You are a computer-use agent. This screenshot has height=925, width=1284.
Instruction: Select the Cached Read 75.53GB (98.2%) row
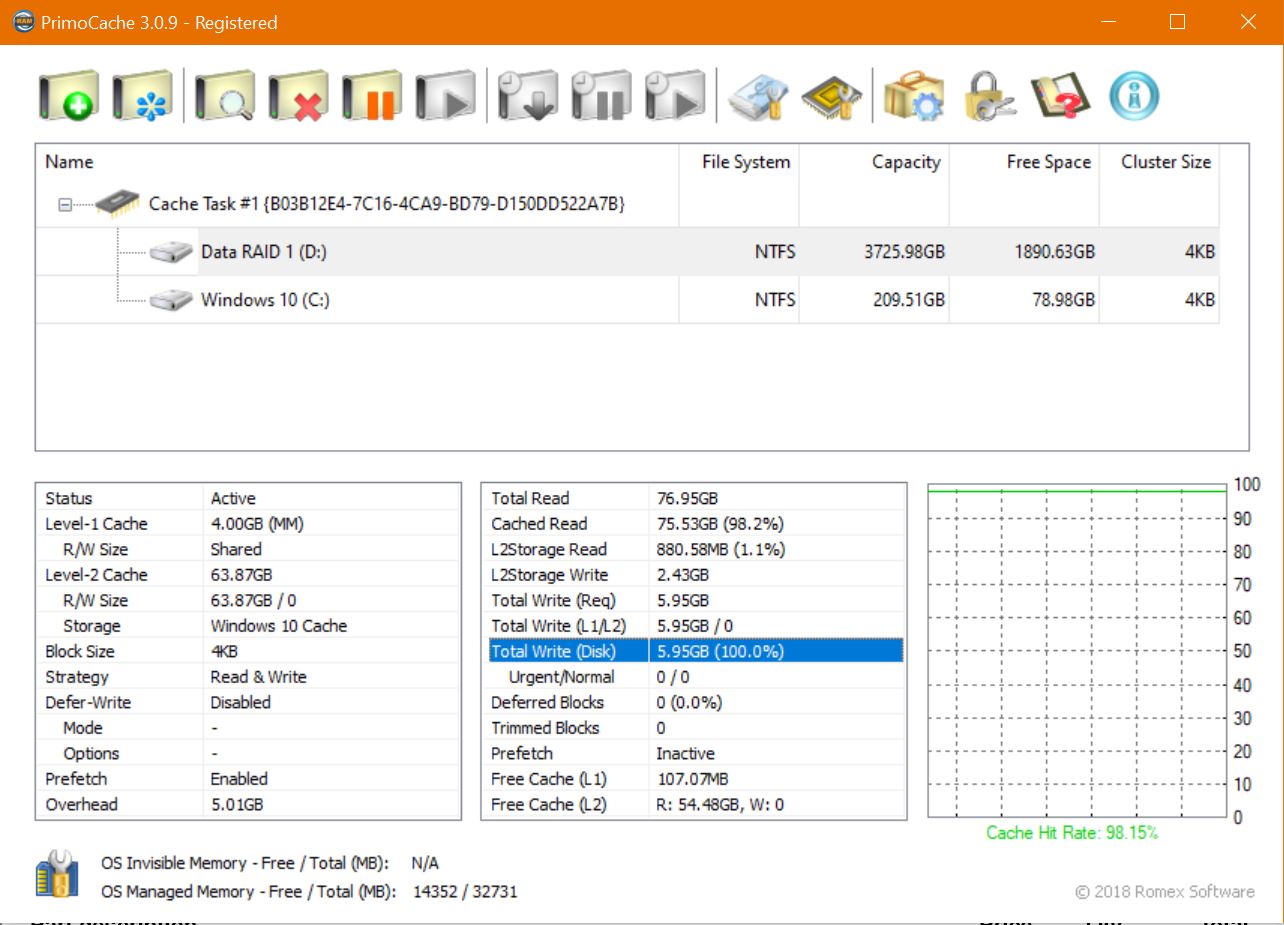pos(695,524)
